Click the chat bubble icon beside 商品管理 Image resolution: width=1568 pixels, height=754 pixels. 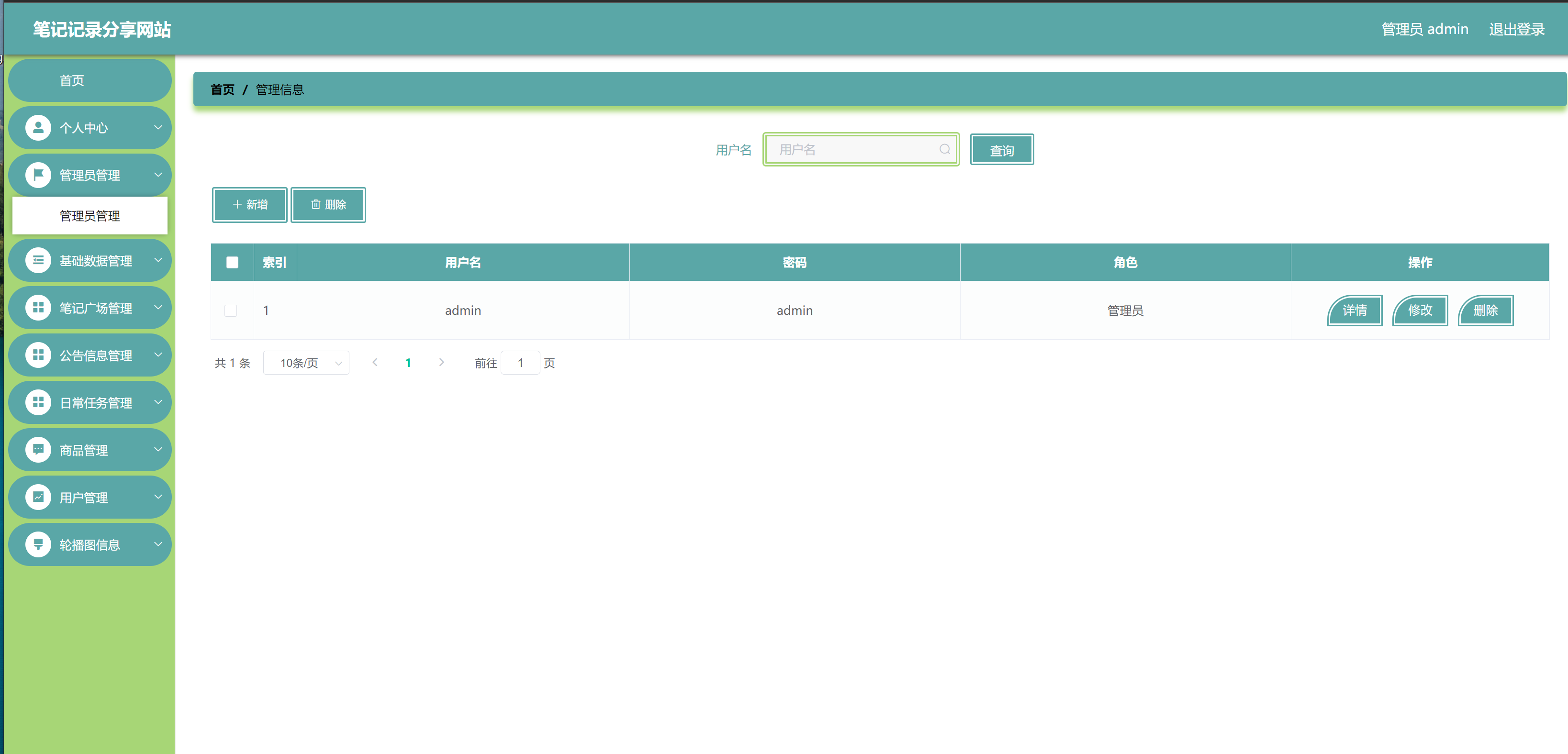[38, 450]
